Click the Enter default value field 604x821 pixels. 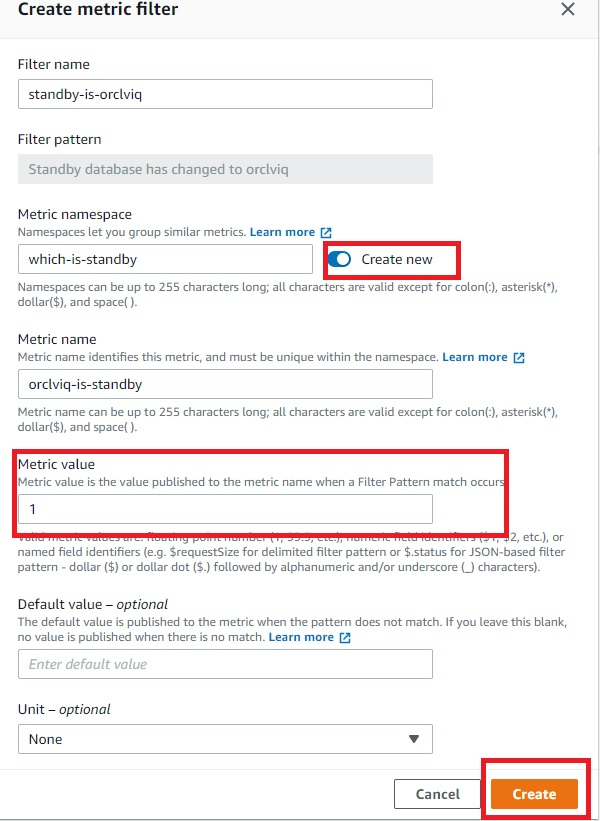pos(225,664)
